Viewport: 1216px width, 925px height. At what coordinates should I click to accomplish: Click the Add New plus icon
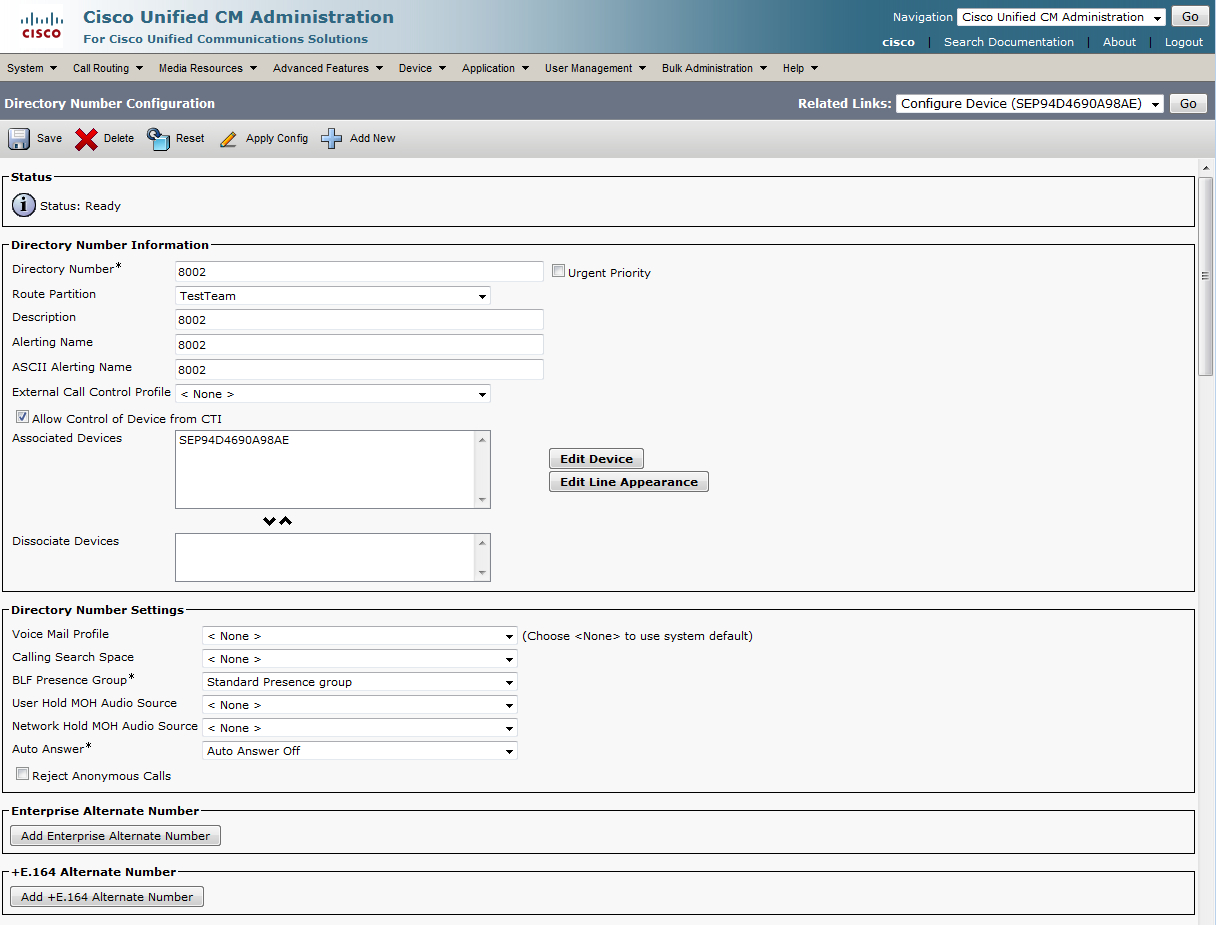[331, 139]
